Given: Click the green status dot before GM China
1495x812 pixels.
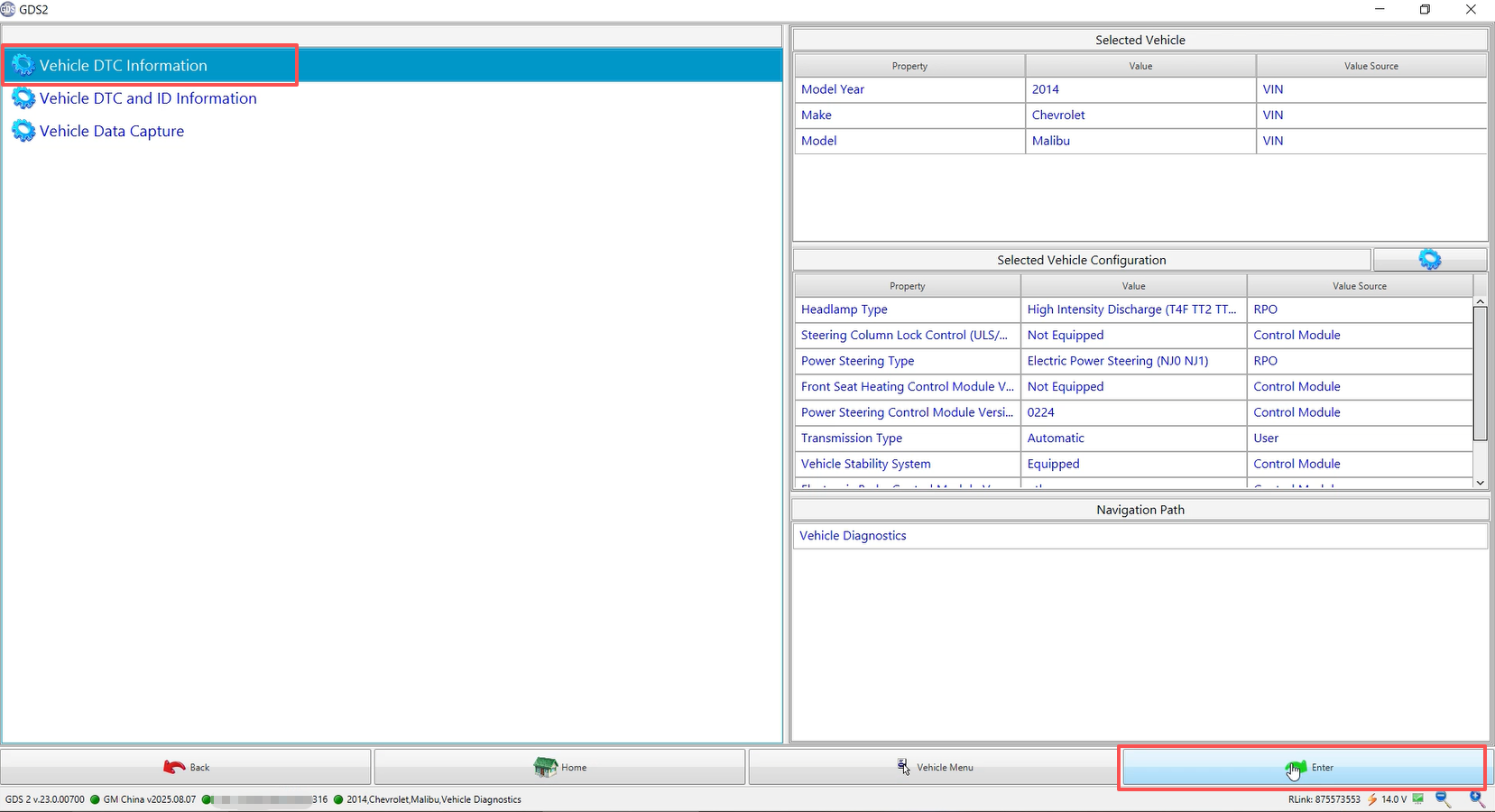Looking at the screenshot, I should 95,799.
